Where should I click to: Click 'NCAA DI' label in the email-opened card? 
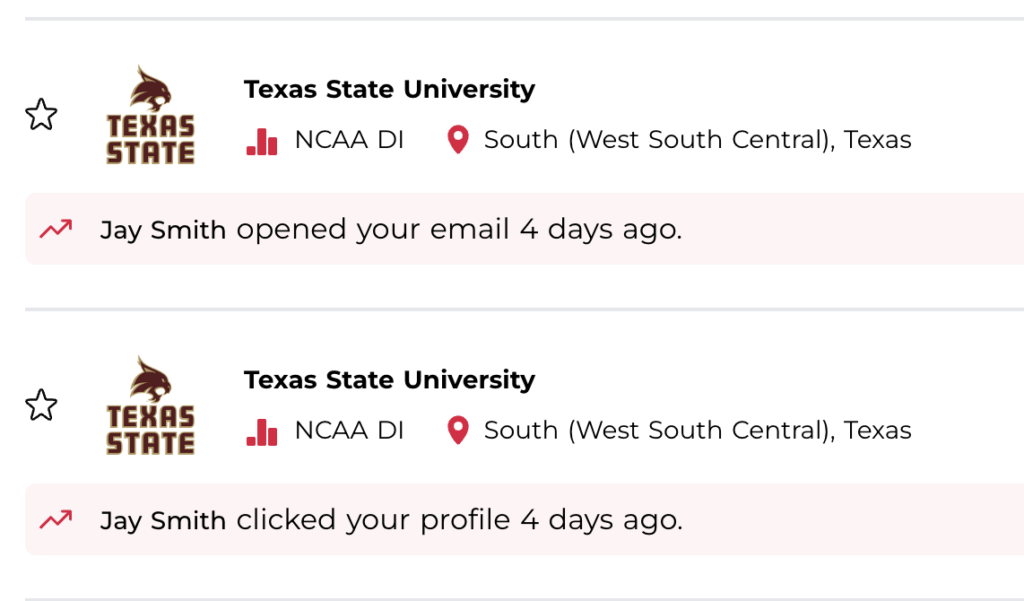349,140
